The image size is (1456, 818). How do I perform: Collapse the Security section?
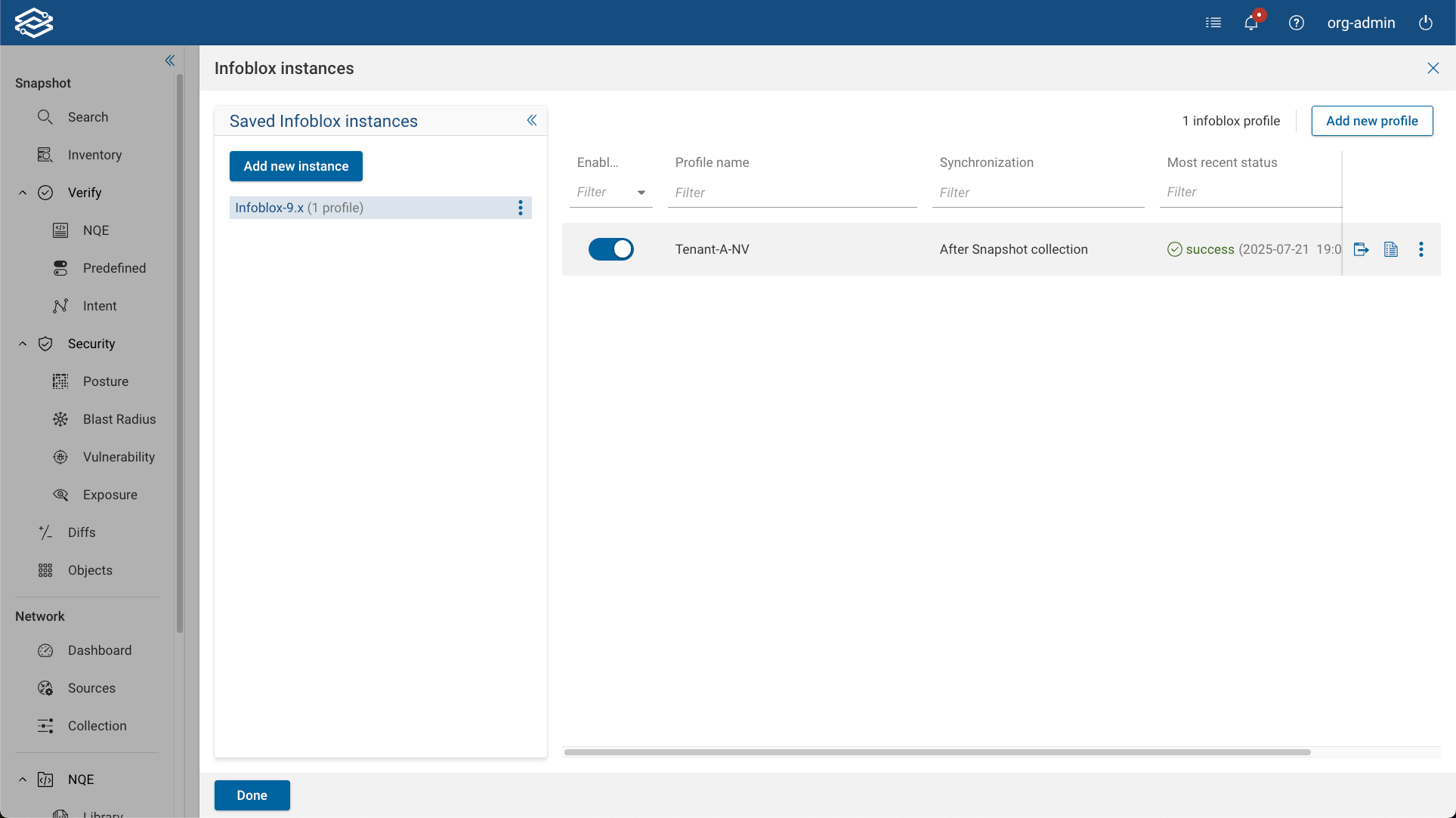[22, 344]
